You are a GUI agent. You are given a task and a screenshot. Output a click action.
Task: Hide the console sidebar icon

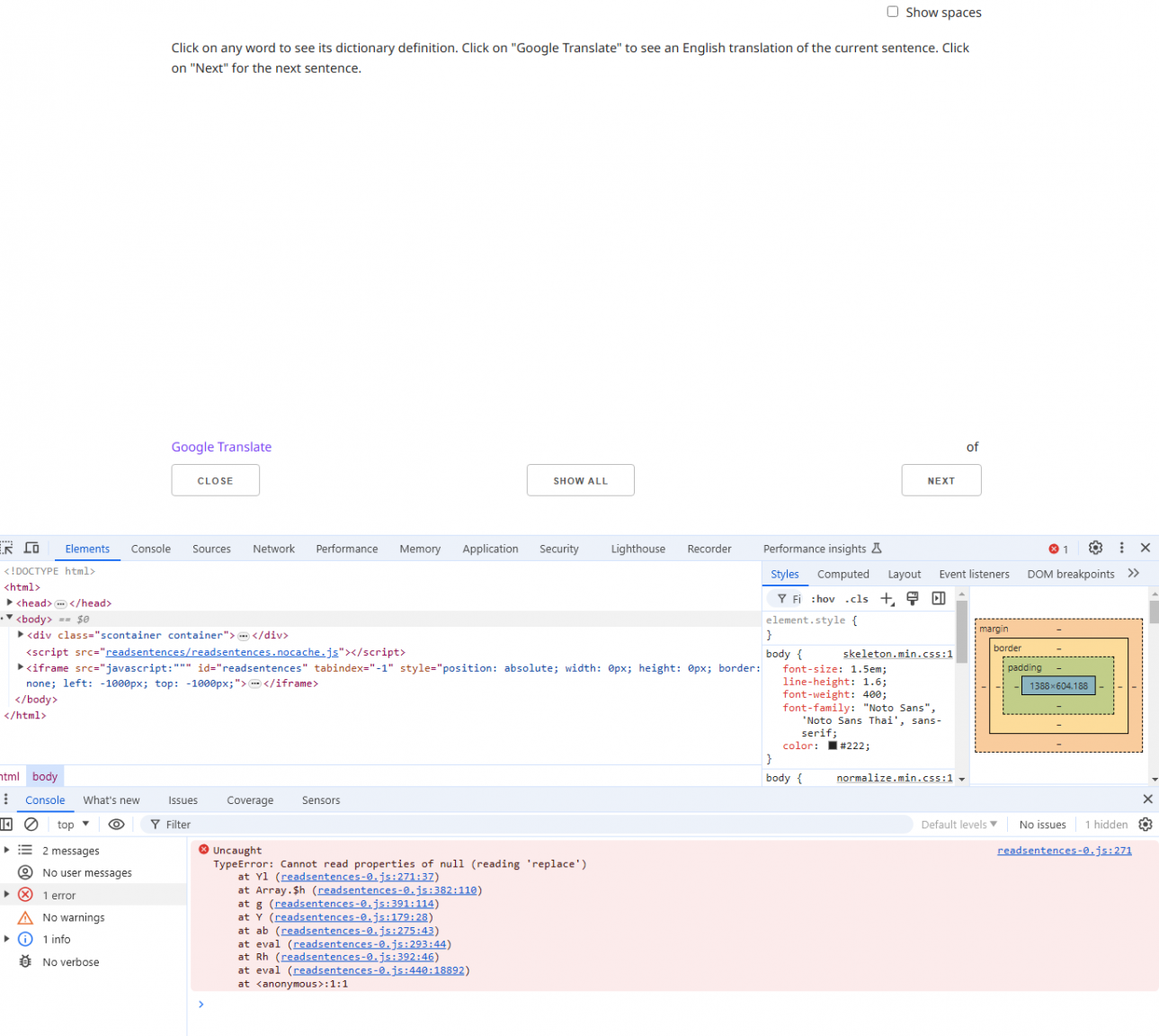tap(6, 824)
